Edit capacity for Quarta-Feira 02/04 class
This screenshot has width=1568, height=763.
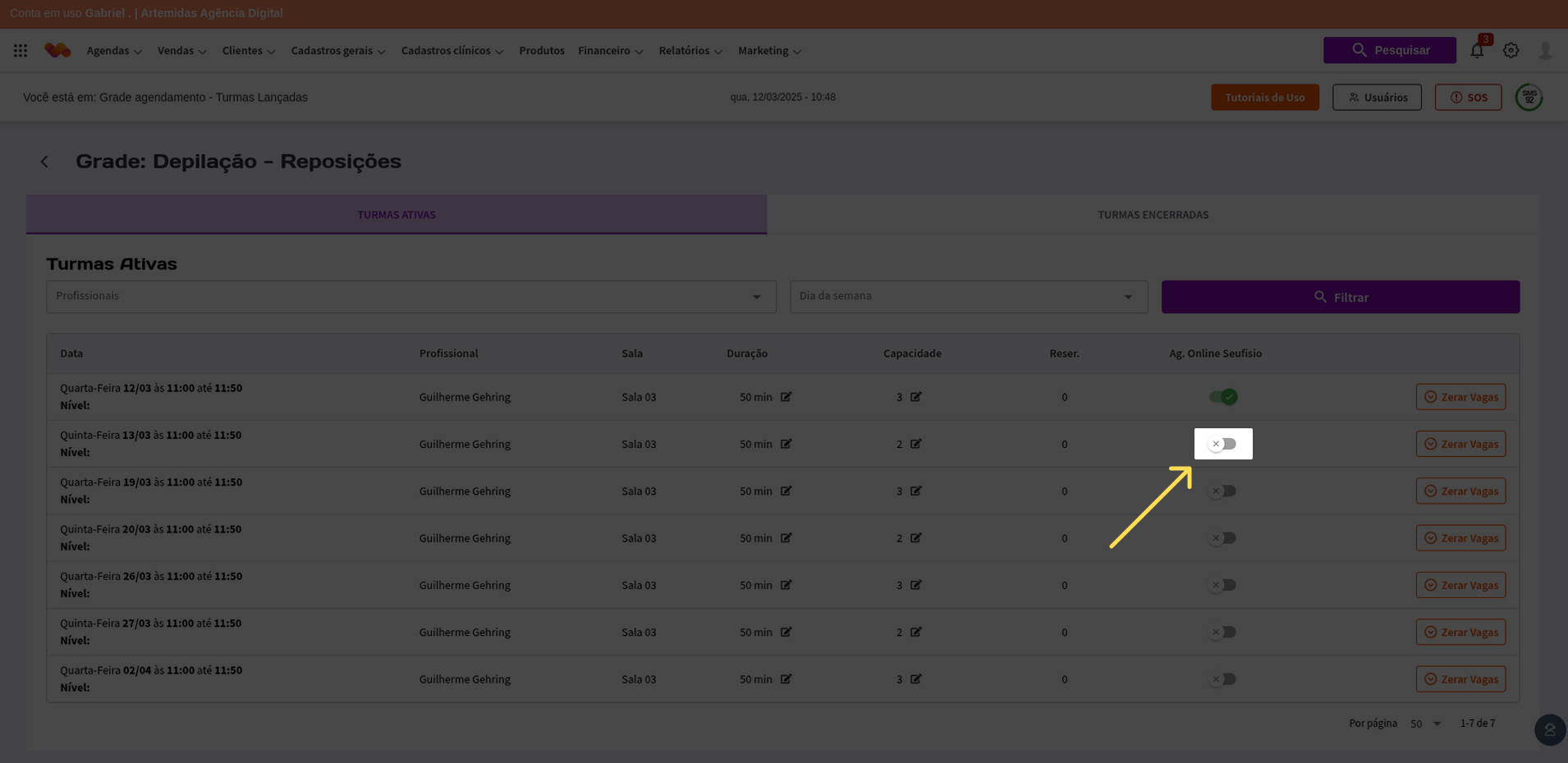(915, 679)
